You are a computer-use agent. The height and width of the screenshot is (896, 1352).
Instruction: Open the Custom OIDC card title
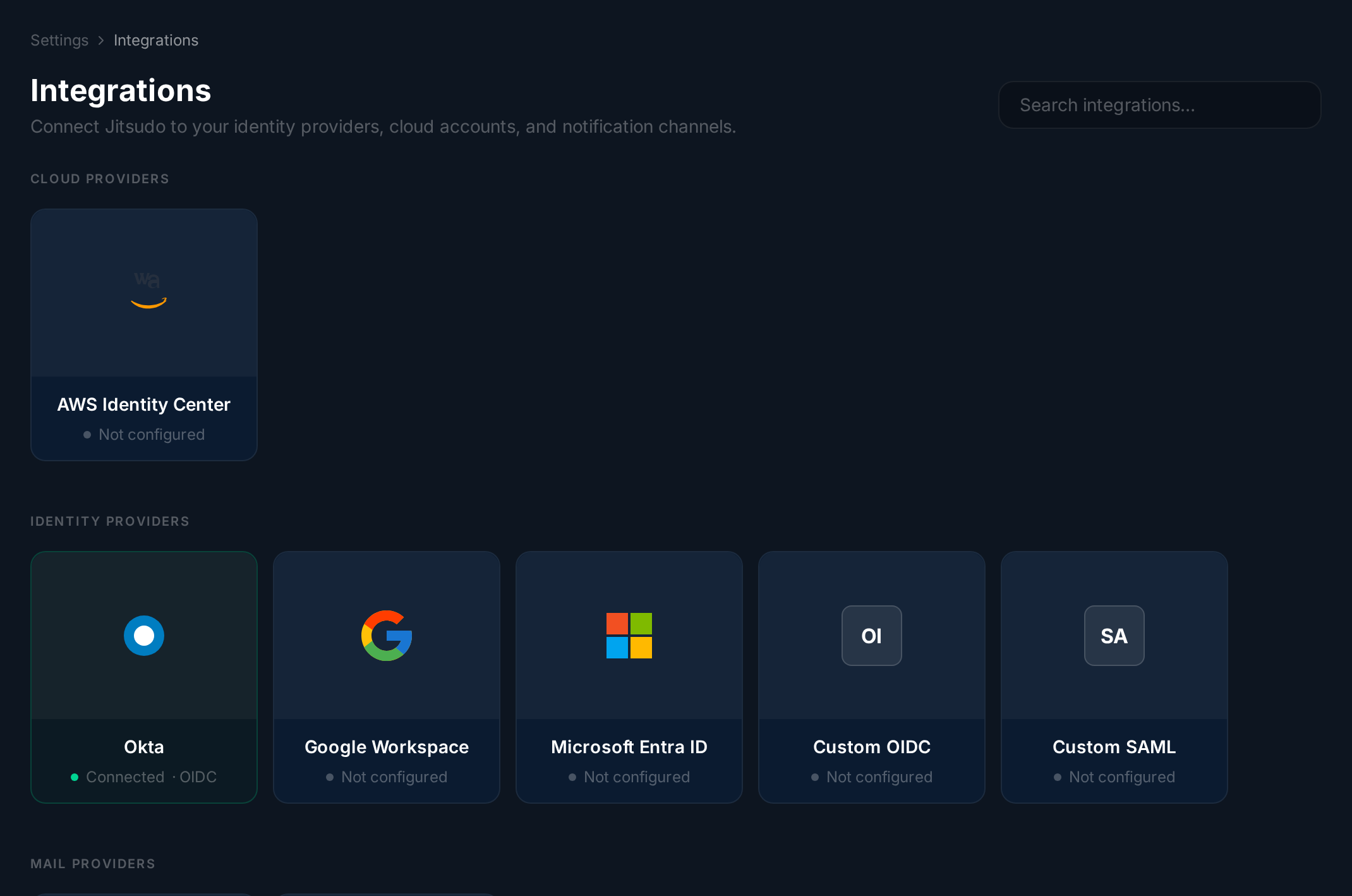[x=872, y=747]
